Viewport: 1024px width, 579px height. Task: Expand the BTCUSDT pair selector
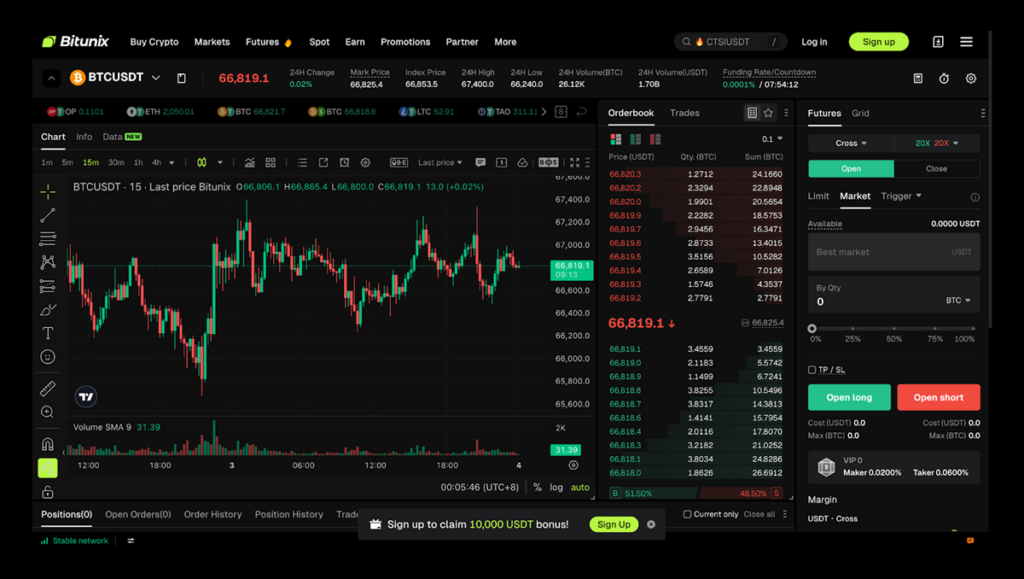[x=155, y=78]
